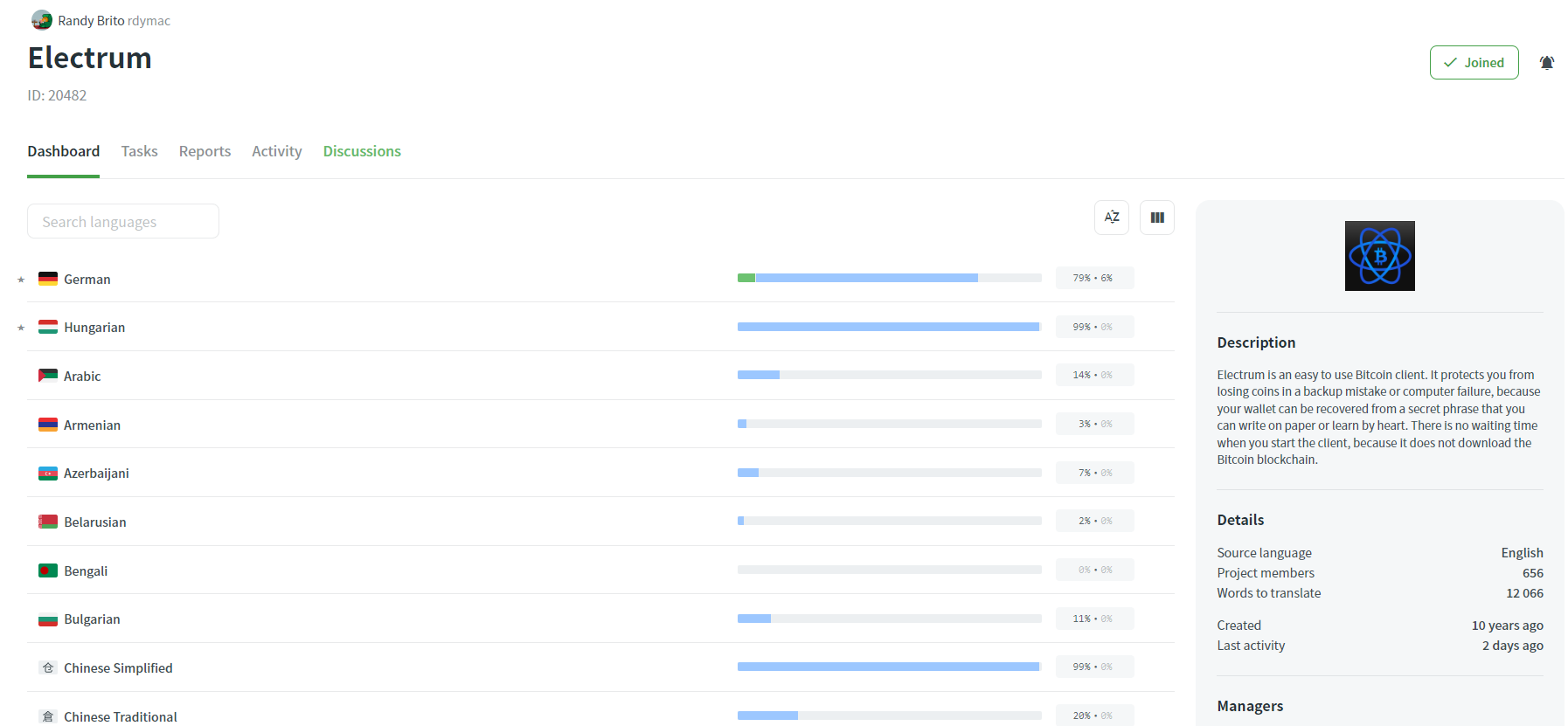The width and height of the screenshot is (1568, 726).
Task: Toggle the star next to German
Action: tap(21, 280)
